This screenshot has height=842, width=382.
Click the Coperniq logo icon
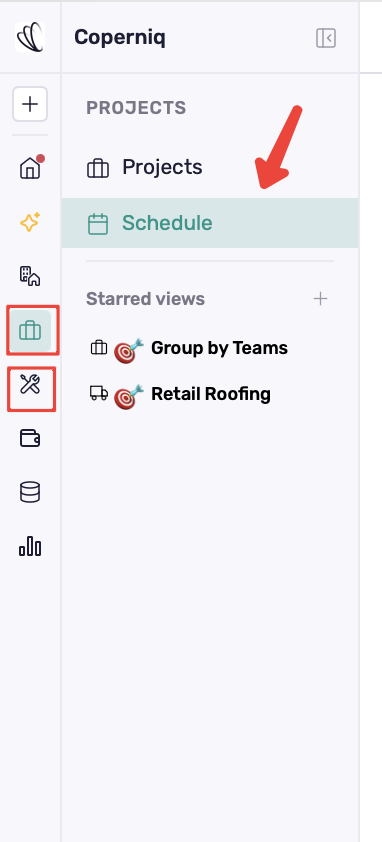30,37
